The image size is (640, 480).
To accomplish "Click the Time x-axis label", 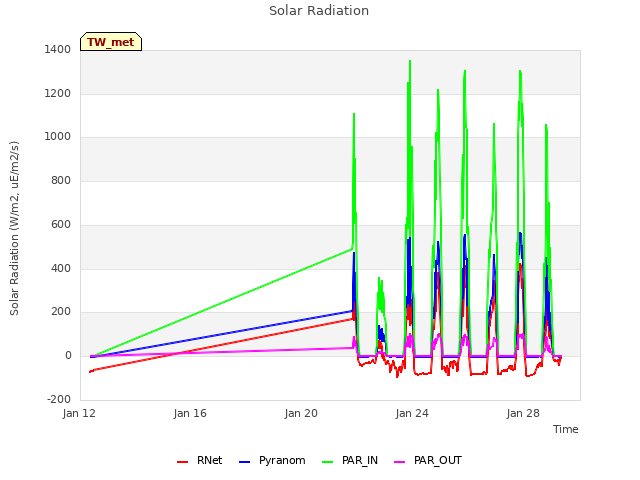I will pos(566,429).
